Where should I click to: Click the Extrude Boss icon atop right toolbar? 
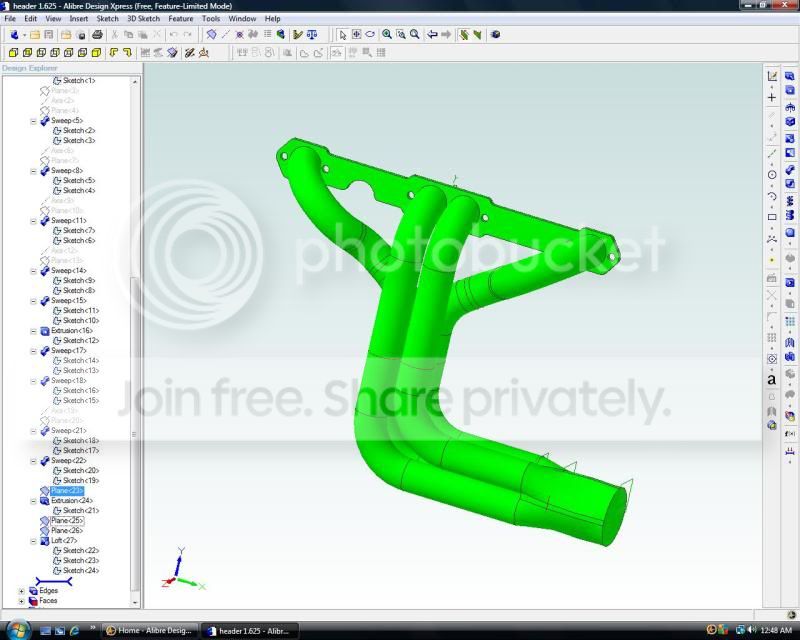click(x=790, y=77)
